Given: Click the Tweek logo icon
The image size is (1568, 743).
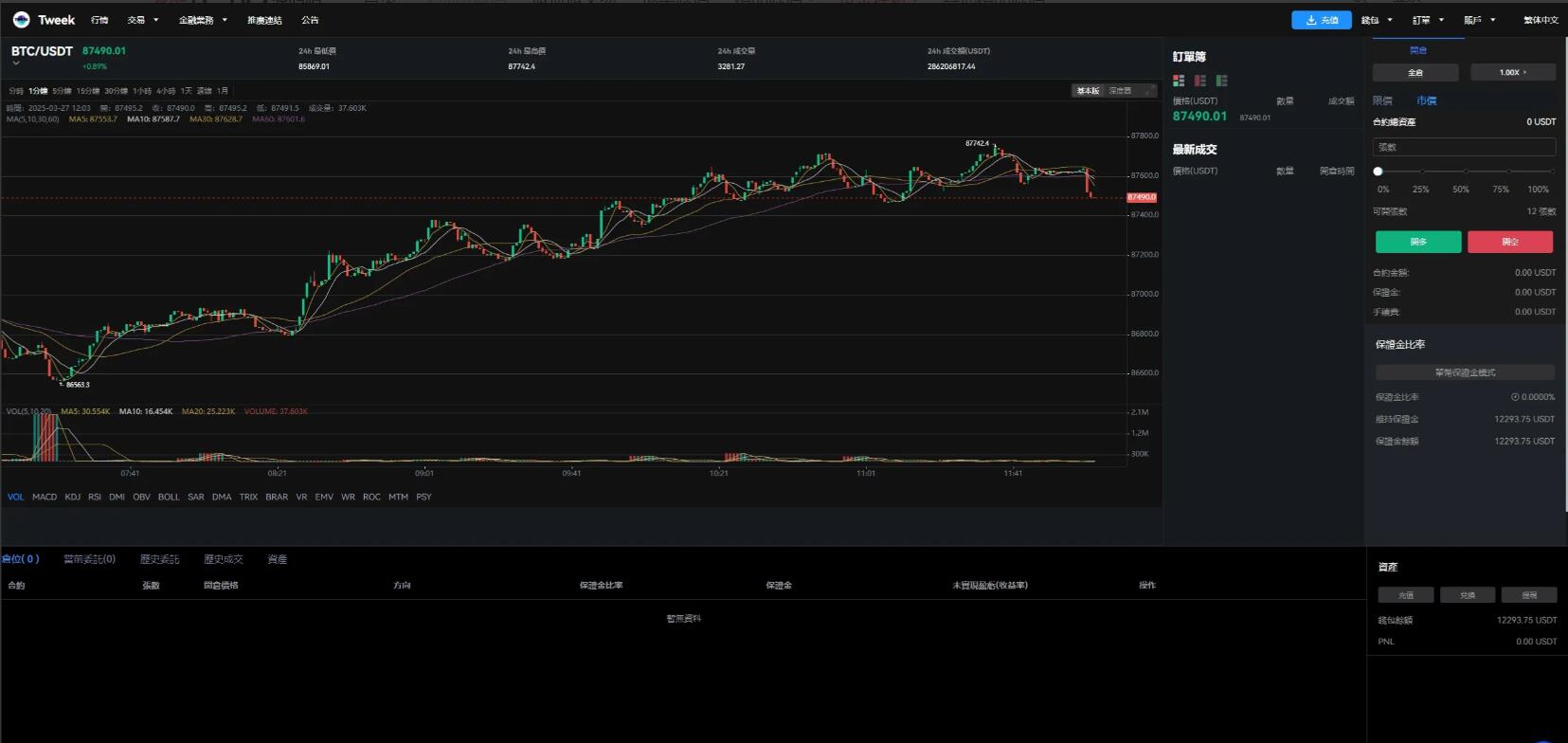Looking at the screenshot, I should tap(21, 20).
